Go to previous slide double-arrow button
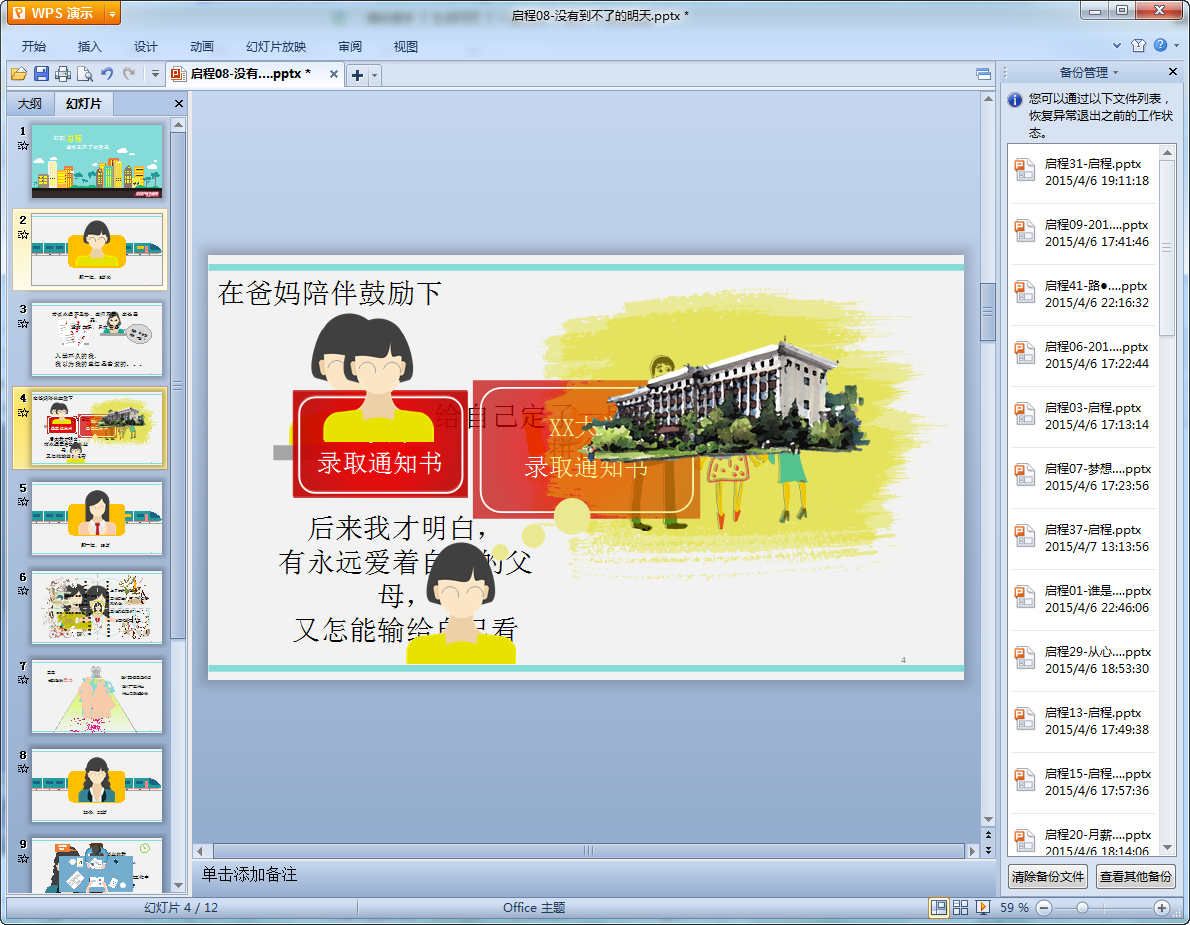 click(x=988, y=835)
